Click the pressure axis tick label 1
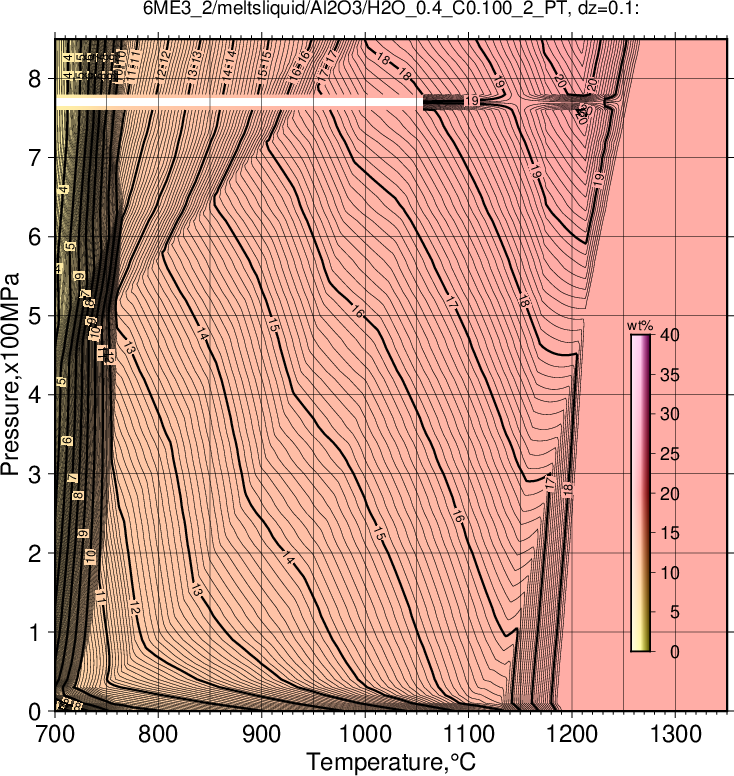The image size is (734, 776). click(x=35, y=632)
